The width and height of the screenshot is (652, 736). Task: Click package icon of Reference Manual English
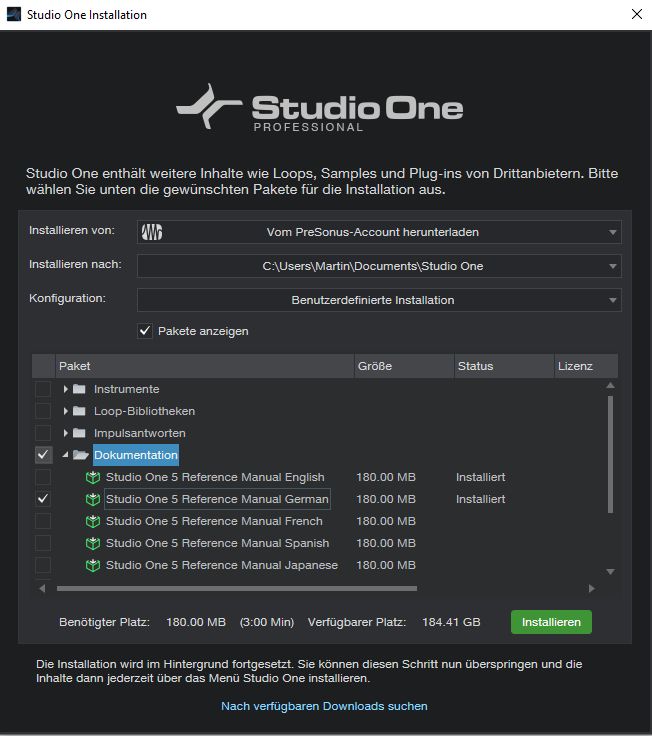pos(93,477)
